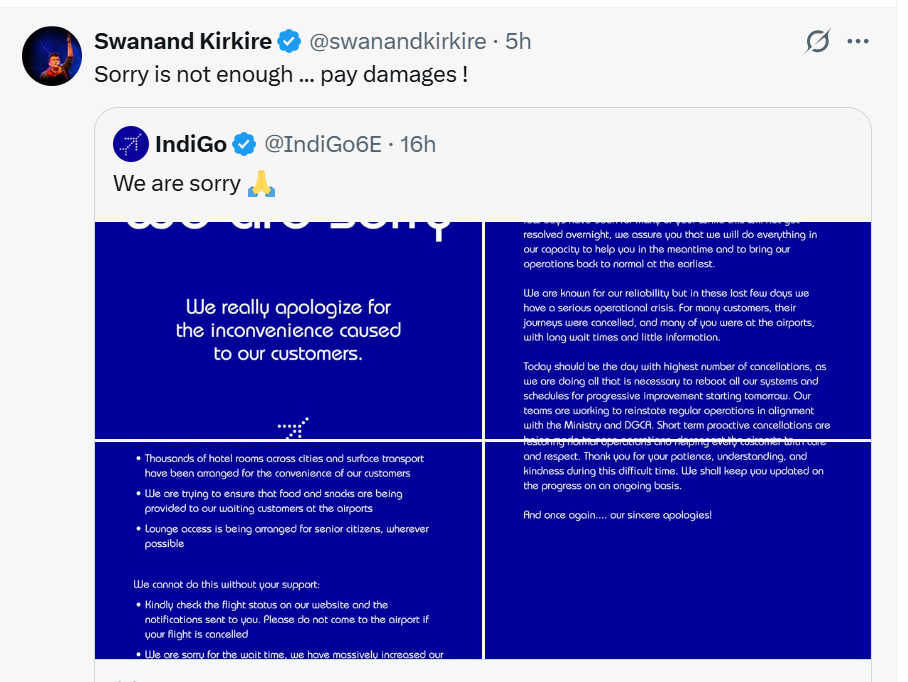The width and height of the screenshot is (908, 682).
Task: Click the folded hands emoji
Action: pyautogui.click(x=260, y=184)
